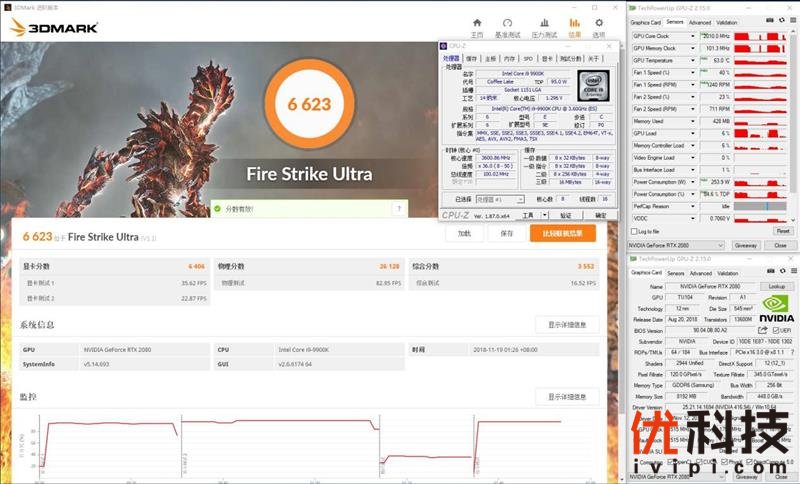Switch to the Advanced tab in GPU-Z Sensors
Screen dimensions: 800x484
tap(699, 22)
